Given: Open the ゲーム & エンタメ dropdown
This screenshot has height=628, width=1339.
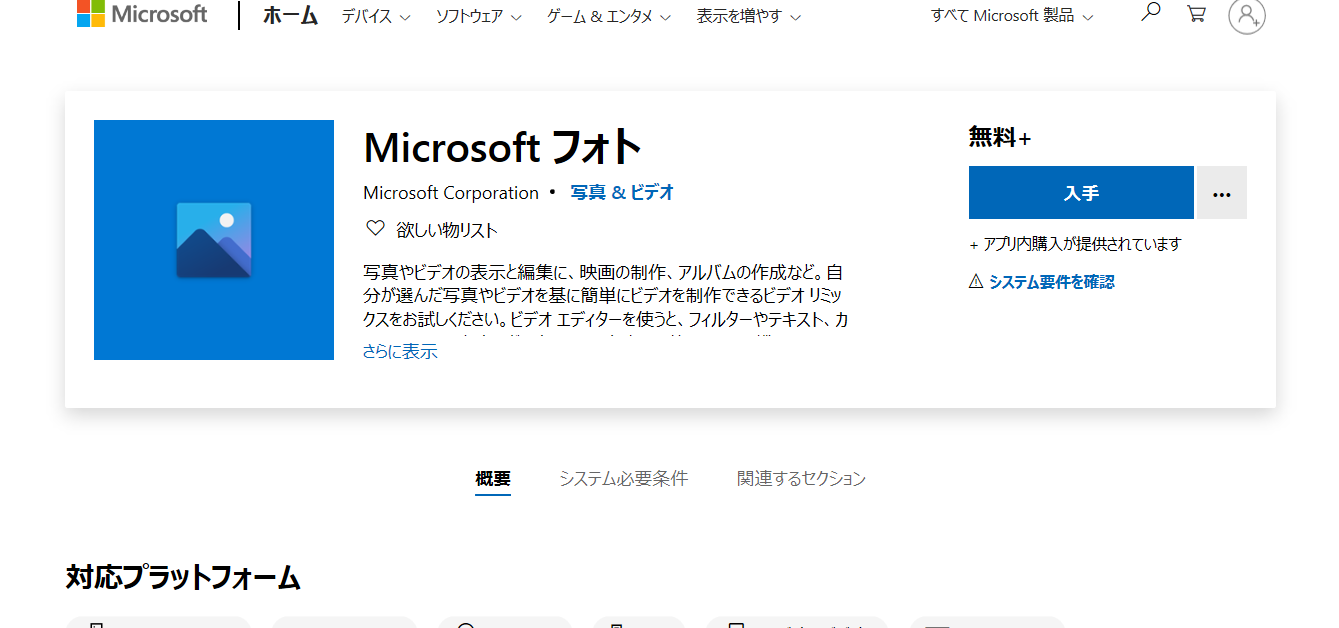Looking at the screenshot, I should [608, 17].
